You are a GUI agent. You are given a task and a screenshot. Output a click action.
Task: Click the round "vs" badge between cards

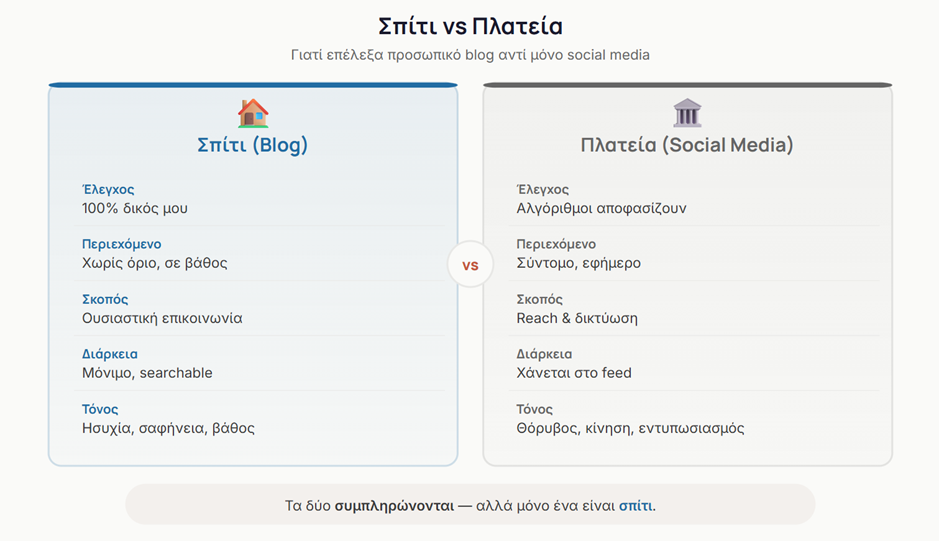(470, 266)
